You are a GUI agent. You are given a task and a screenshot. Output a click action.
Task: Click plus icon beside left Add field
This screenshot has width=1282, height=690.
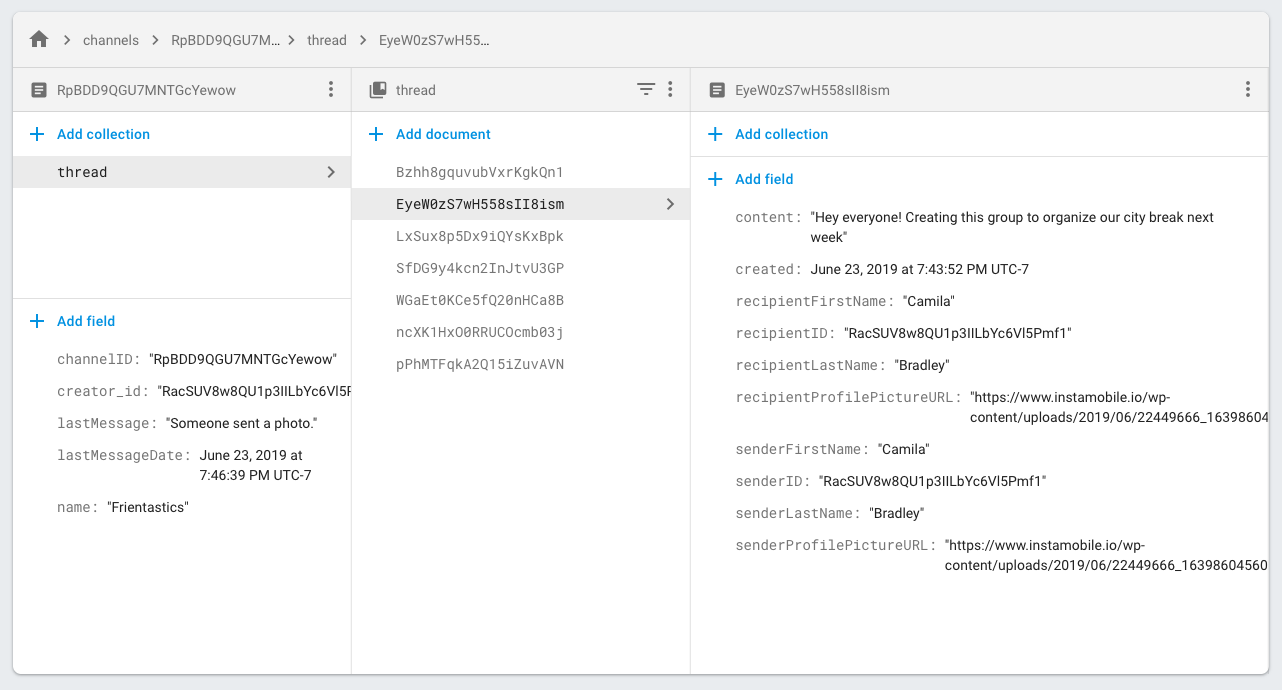(37, 321)
